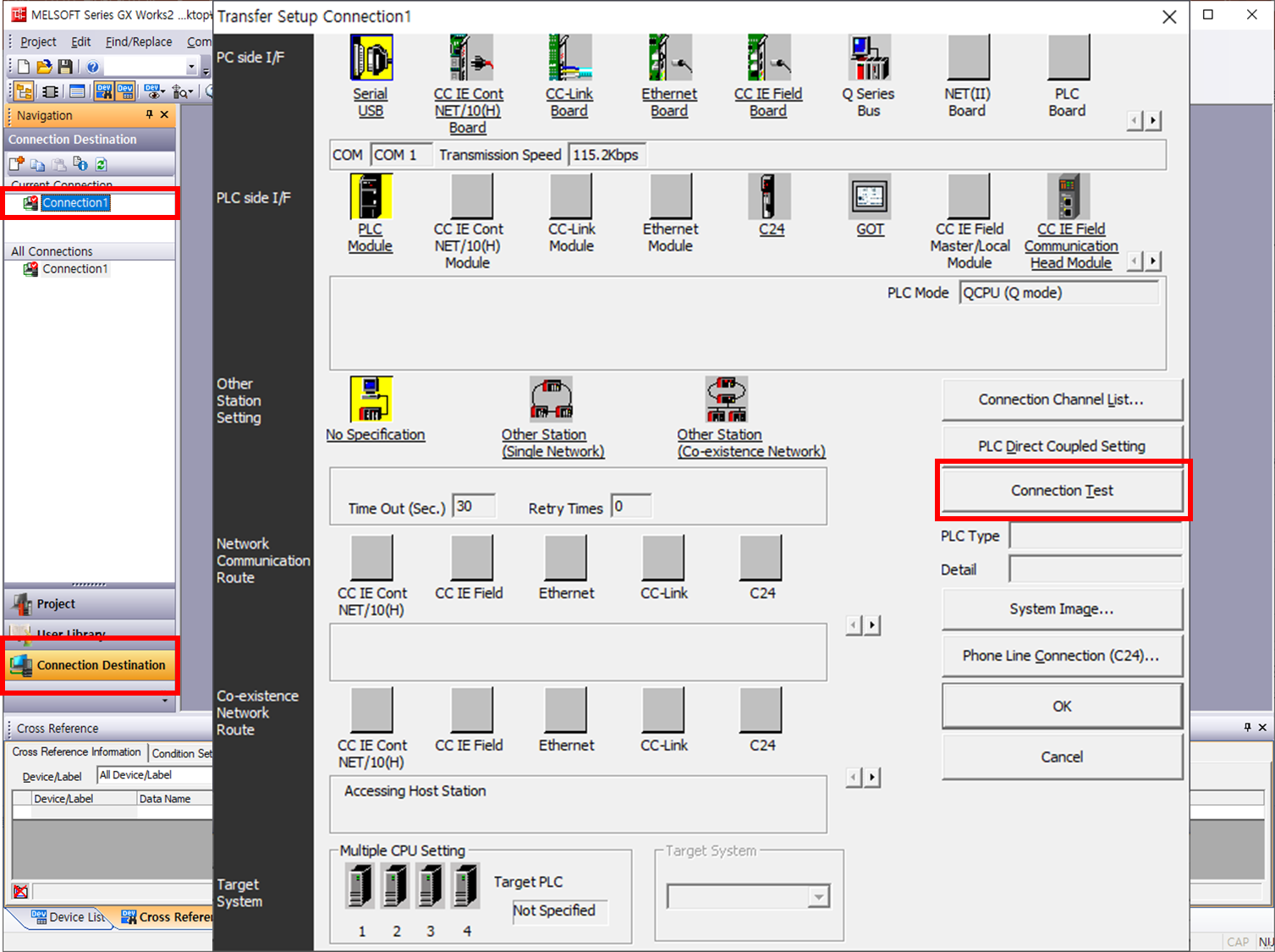Choose Other Station (Single Network) icon
This screenshot has height=952, width=1275.
point(551,399)
